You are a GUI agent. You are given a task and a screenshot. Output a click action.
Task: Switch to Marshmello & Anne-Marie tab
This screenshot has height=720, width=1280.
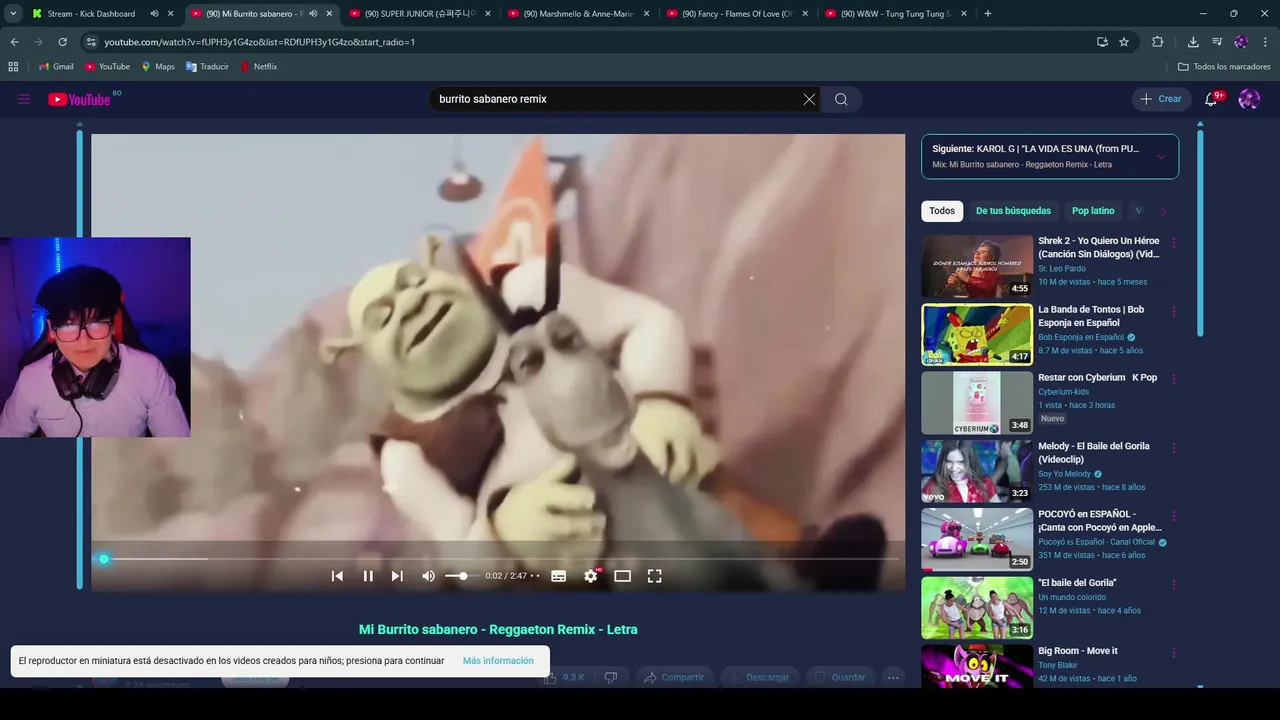[579, 14]
